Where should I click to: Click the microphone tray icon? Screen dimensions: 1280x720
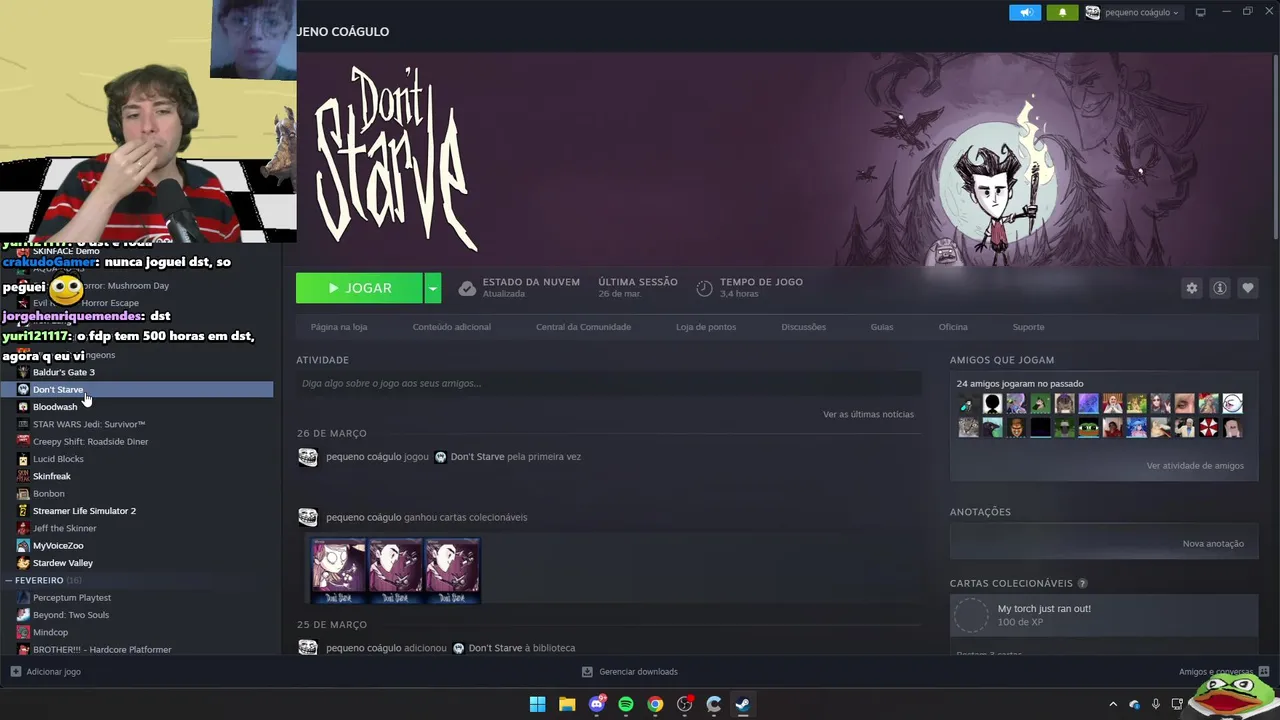point(1156,704)
